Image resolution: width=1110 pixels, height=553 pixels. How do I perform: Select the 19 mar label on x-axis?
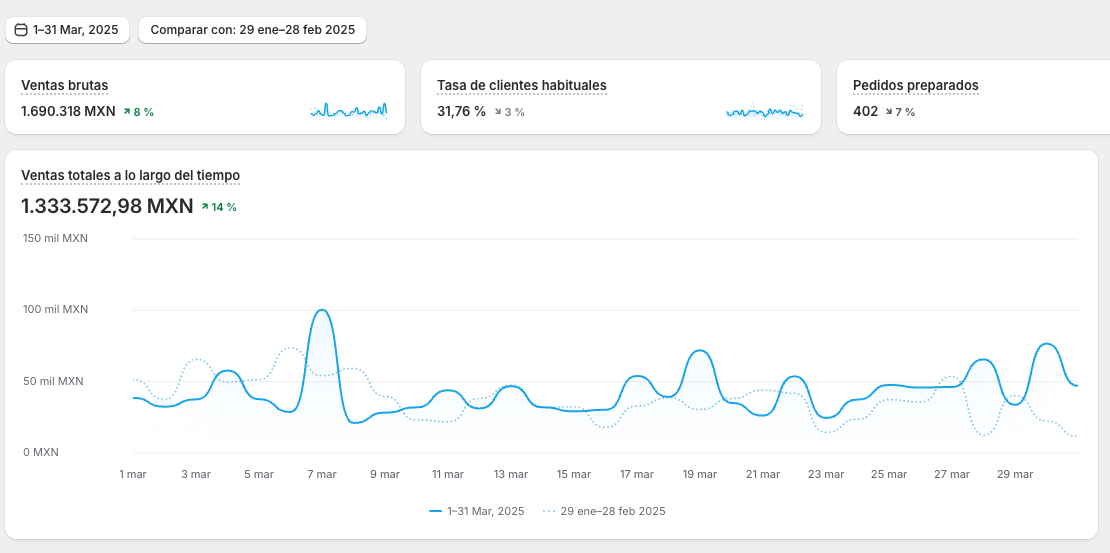click(x=700, y=474)
